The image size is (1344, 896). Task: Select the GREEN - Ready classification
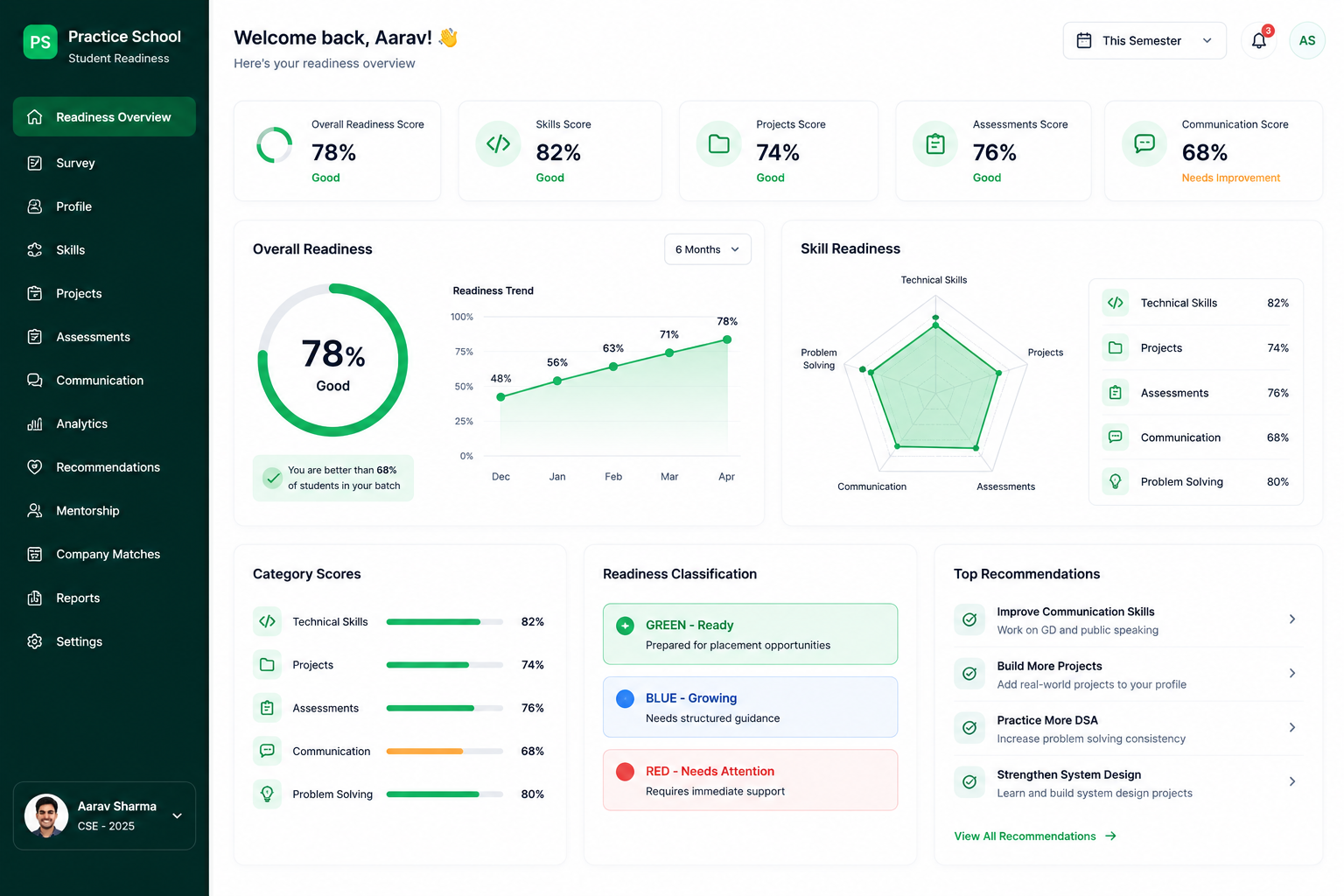750,634
